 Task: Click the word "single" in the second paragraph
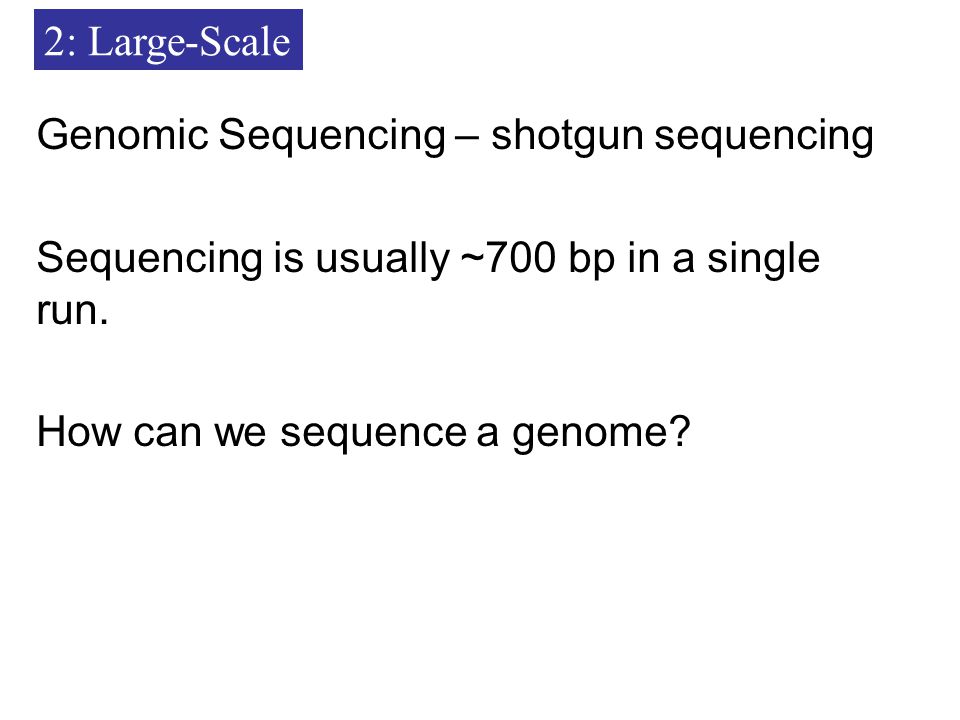763,260
